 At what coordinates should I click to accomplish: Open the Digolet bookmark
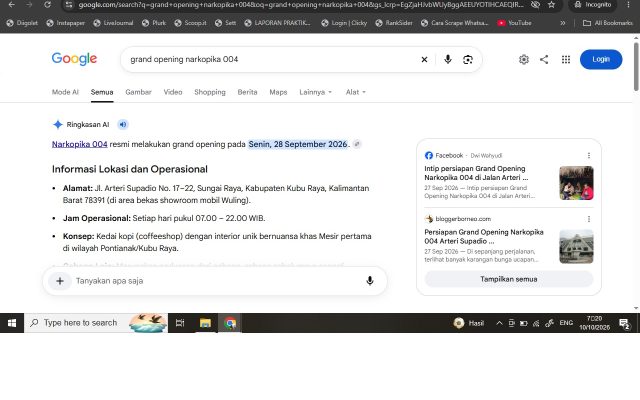[22, 23]
